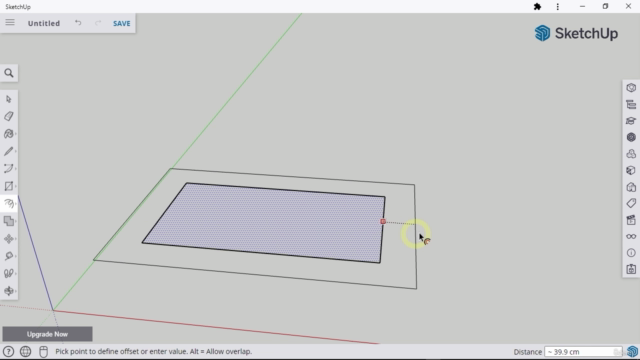This screenshot has height=360, width=640.
Task: Open the Help question mark icon
Action: coord(8,351)
